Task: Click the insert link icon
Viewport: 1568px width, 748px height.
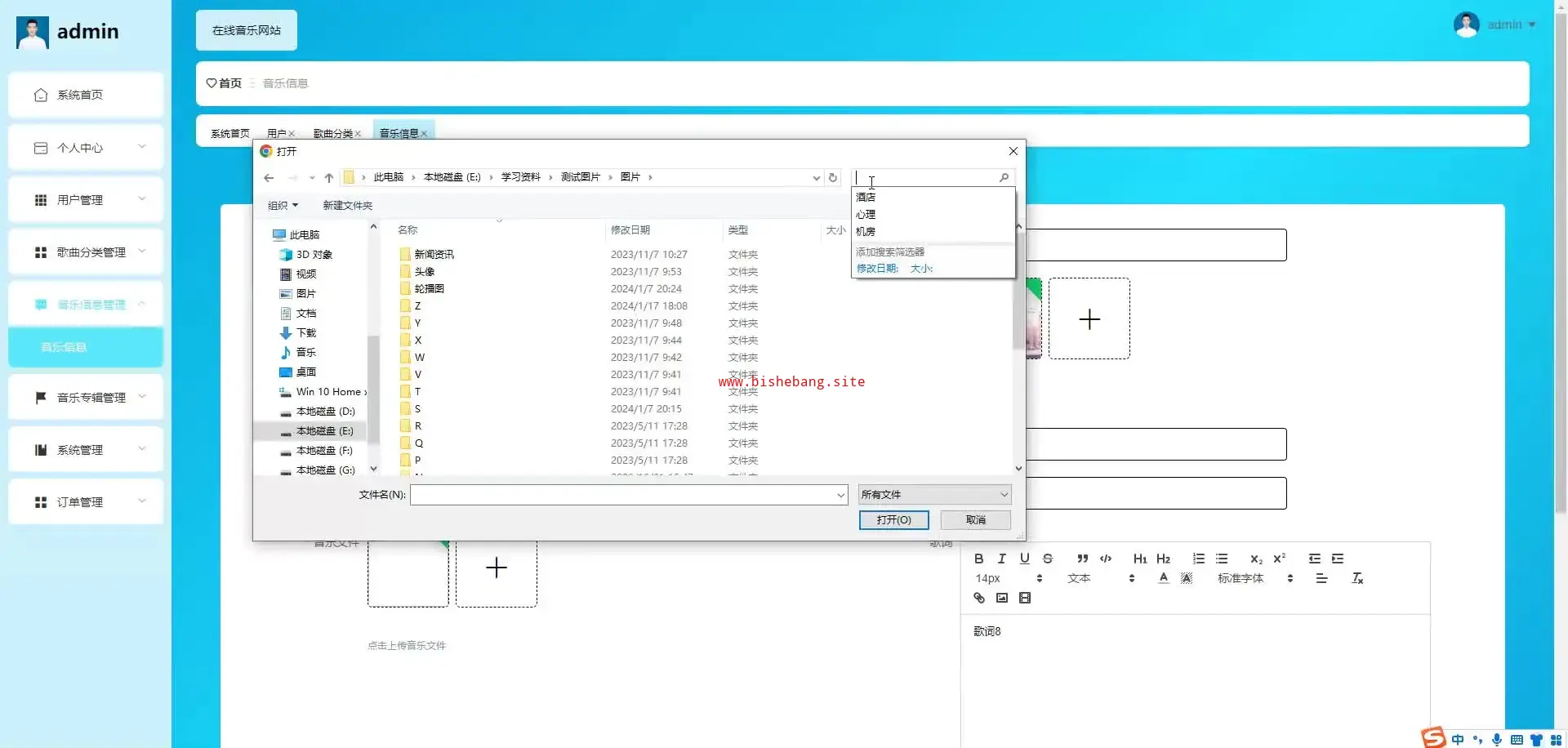Action: pyautogui.click(x=979, y=598)
